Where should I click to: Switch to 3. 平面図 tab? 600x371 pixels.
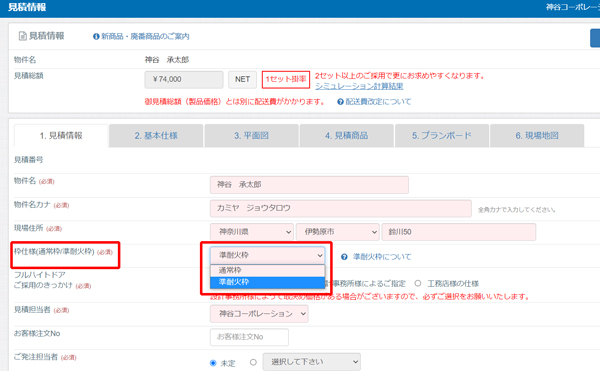[251, 135]
